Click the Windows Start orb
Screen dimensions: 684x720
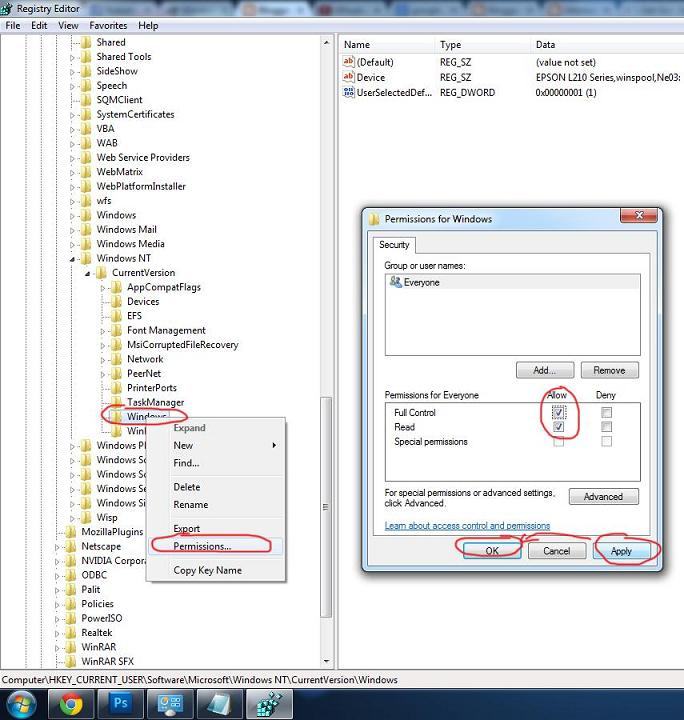(x=21, y=703)
